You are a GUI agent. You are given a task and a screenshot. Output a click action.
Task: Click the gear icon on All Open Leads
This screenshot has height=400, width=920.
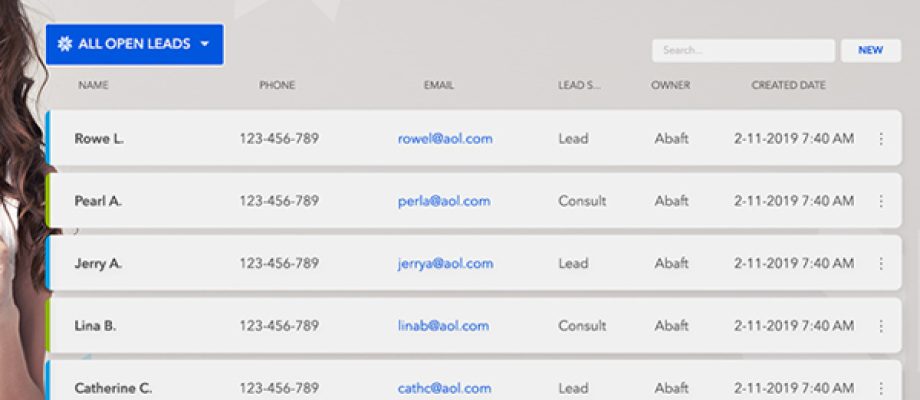click(x=65, y=44)
